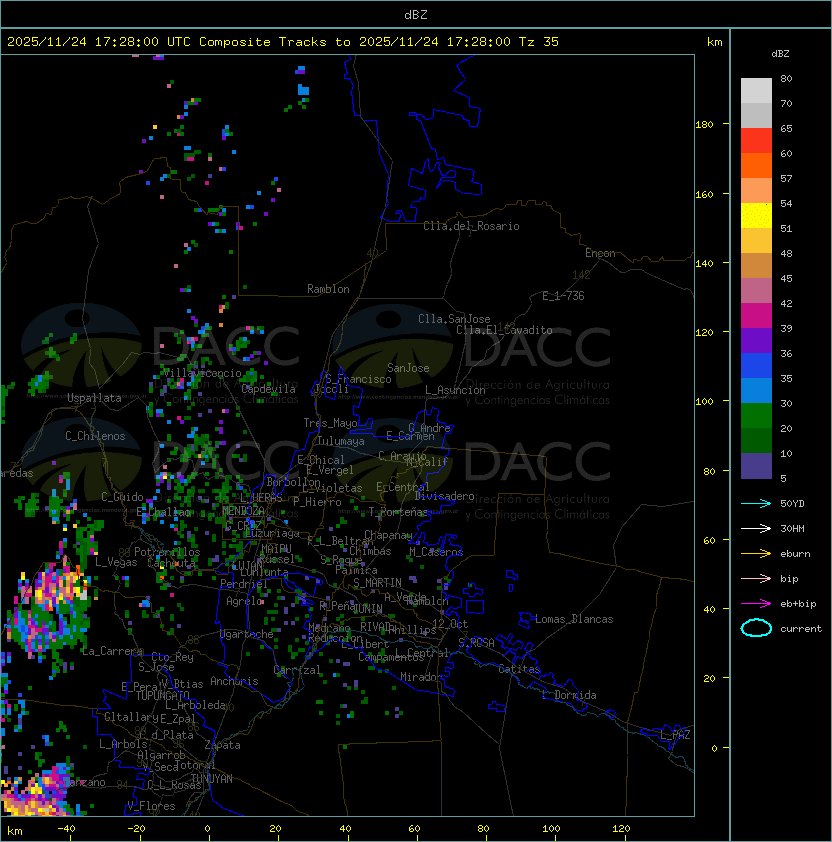Pick the light gray 80 dBZ swatch

coord(756,90)
